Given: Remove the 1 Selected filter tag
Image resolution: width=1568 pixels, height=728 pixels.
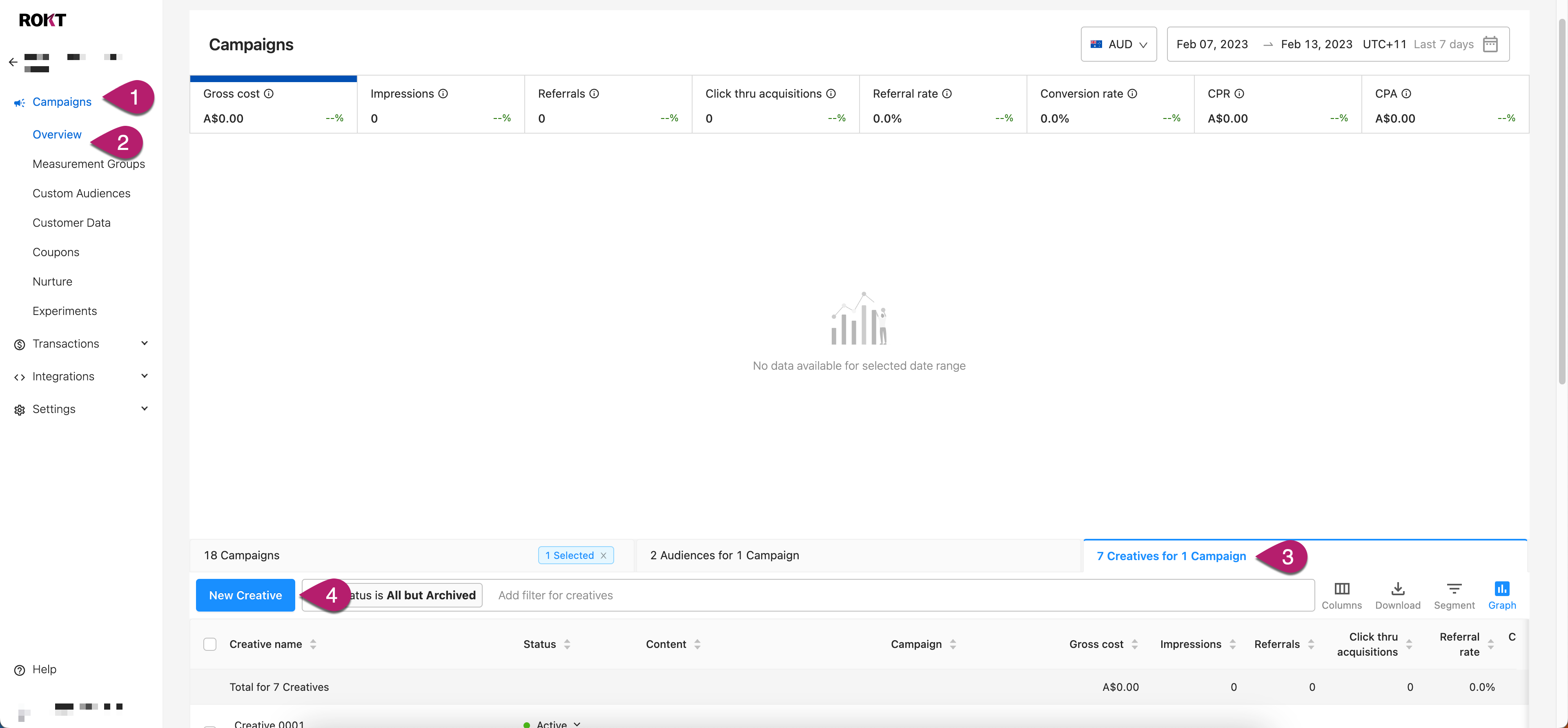Looking at the screenshot, I should point(603,556).
